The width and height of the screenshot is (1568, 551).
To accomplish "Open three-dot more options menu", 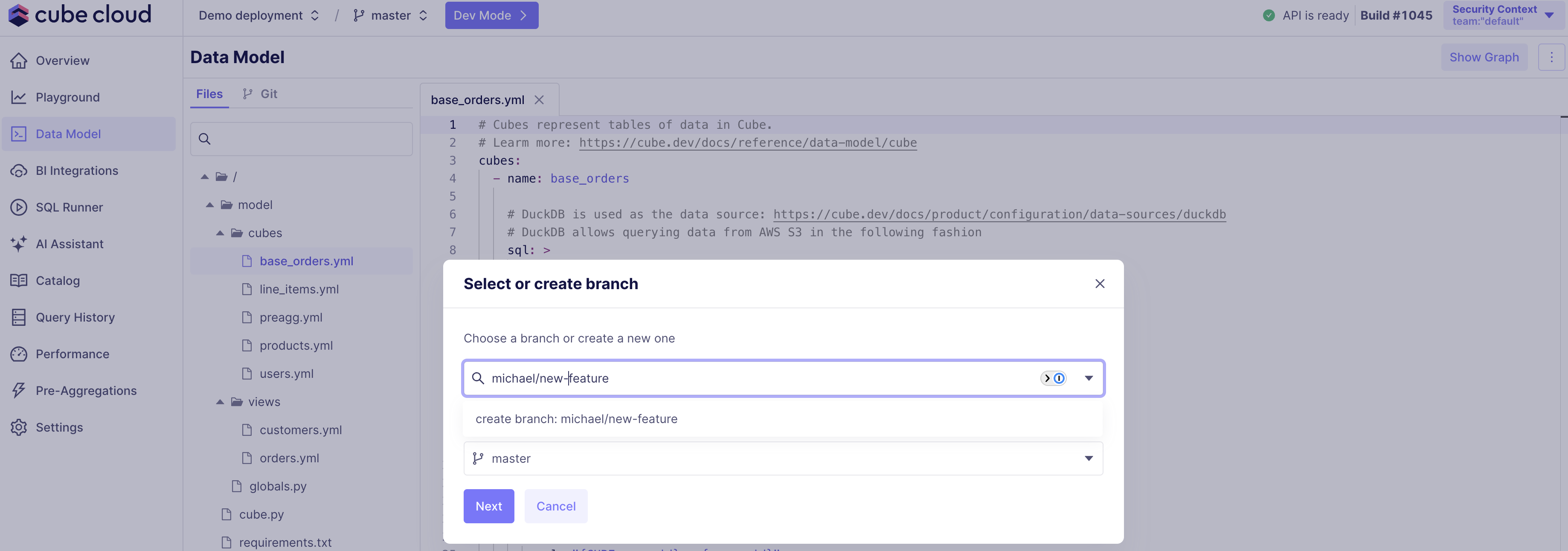I will tap(1551, 57).
